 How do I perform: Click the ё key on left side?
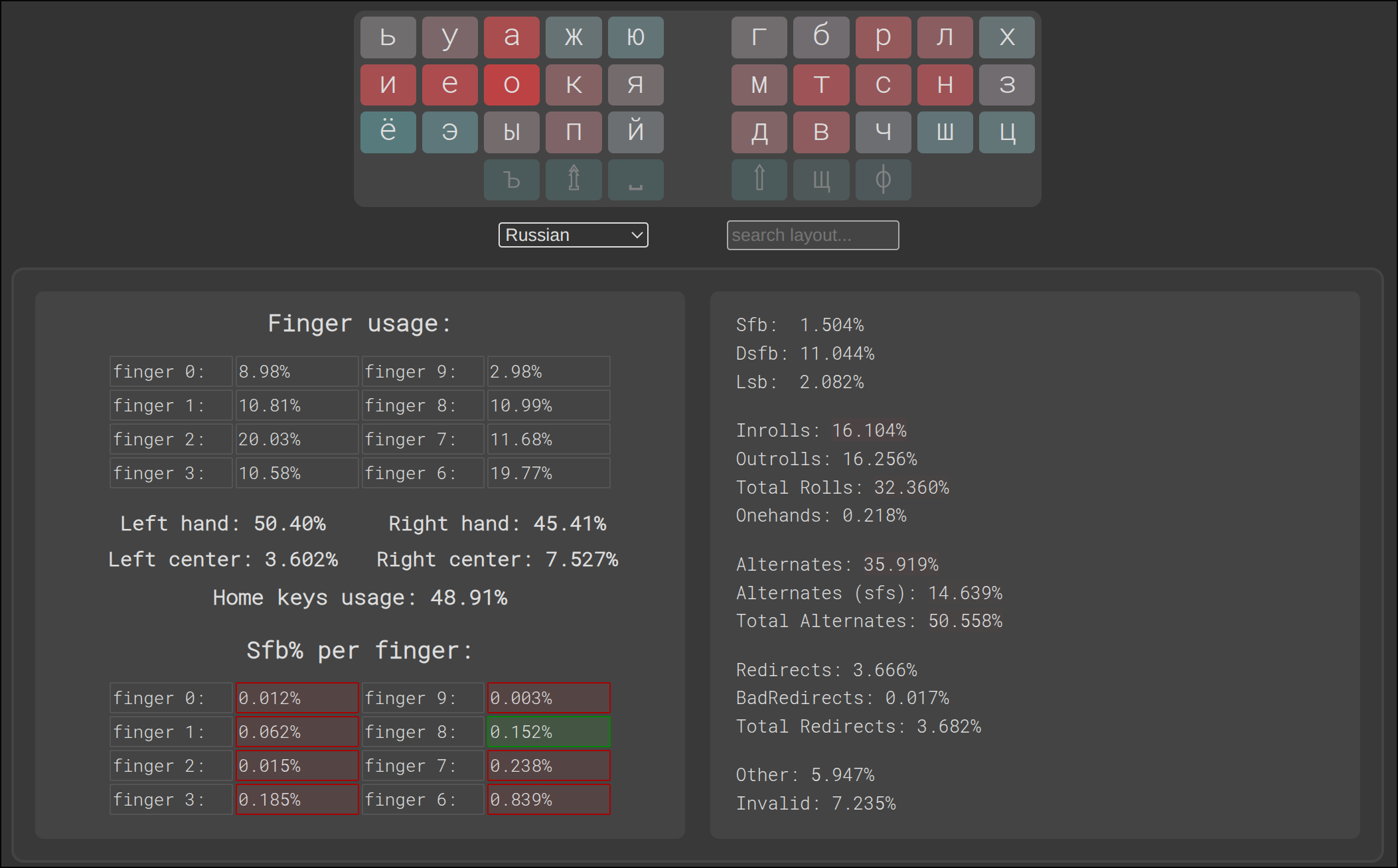coord(388,132)
